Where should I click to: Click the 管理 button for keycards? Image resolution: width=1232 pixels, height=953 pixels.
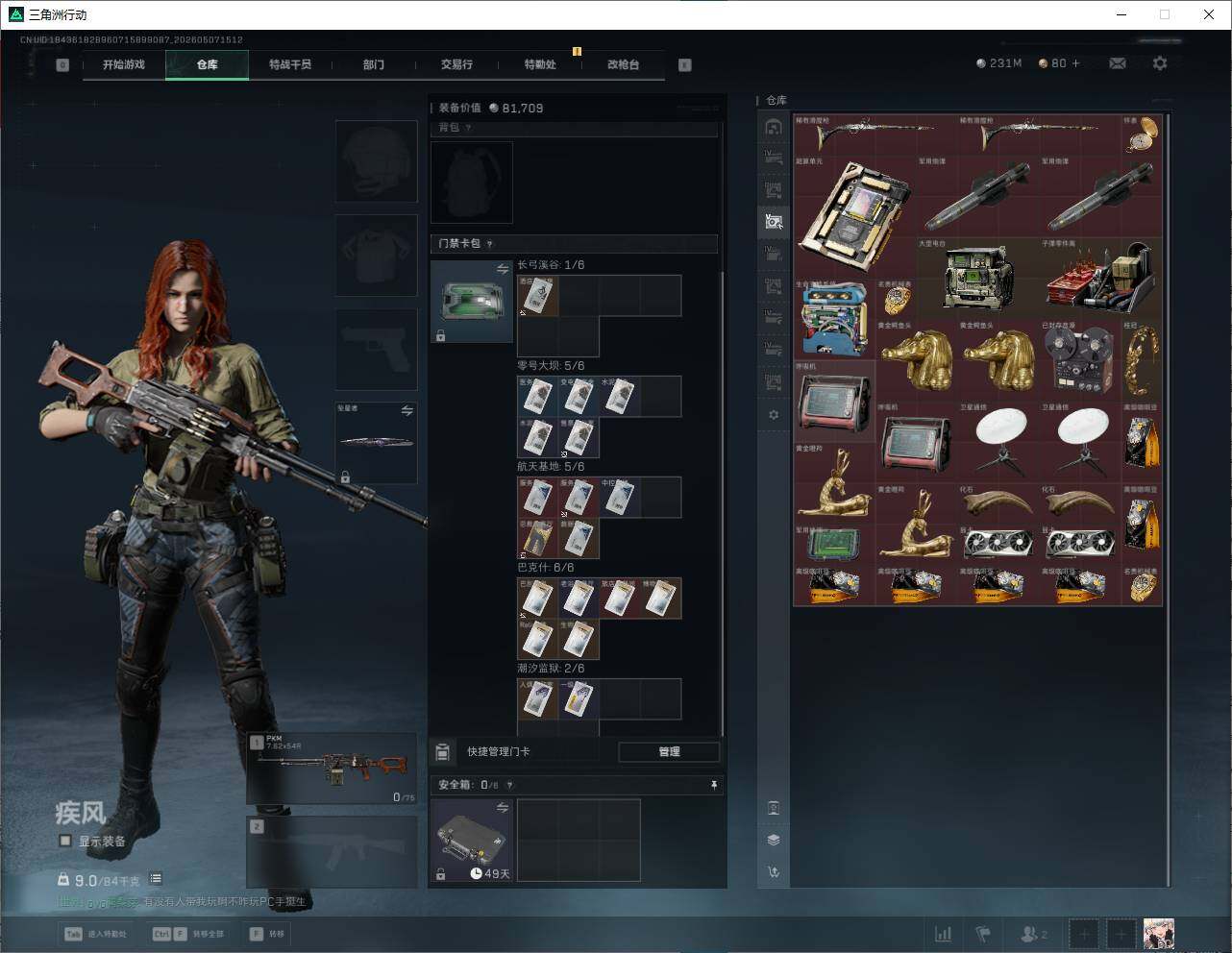coord(669,751)
